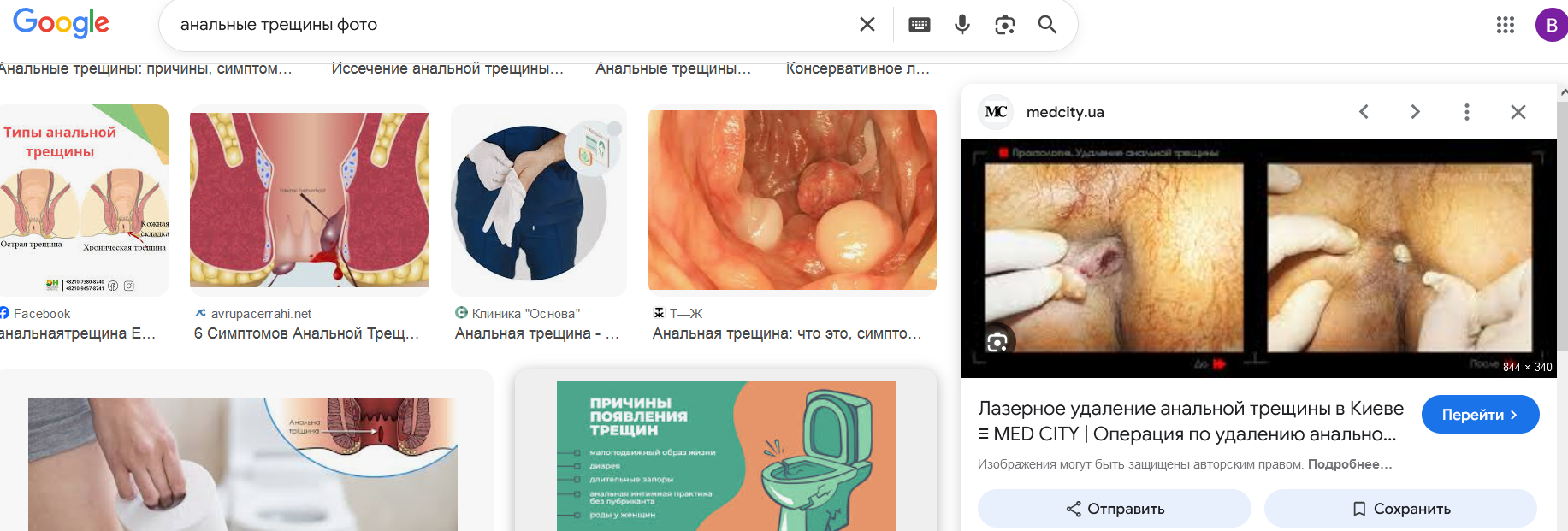Click the MC site logo in the preview header

(996, 112)
